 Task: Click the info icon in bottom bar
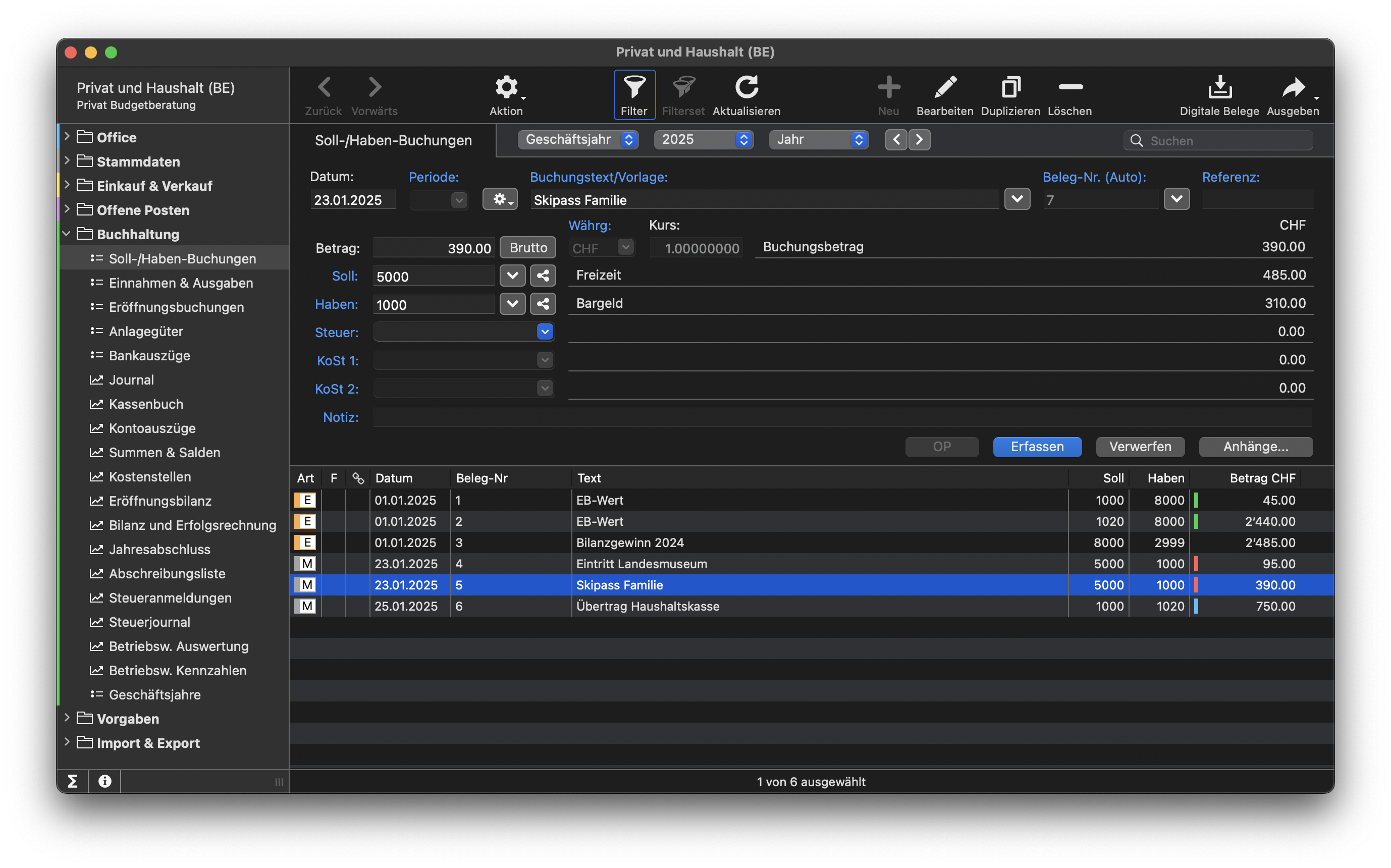tap(105, 781)
